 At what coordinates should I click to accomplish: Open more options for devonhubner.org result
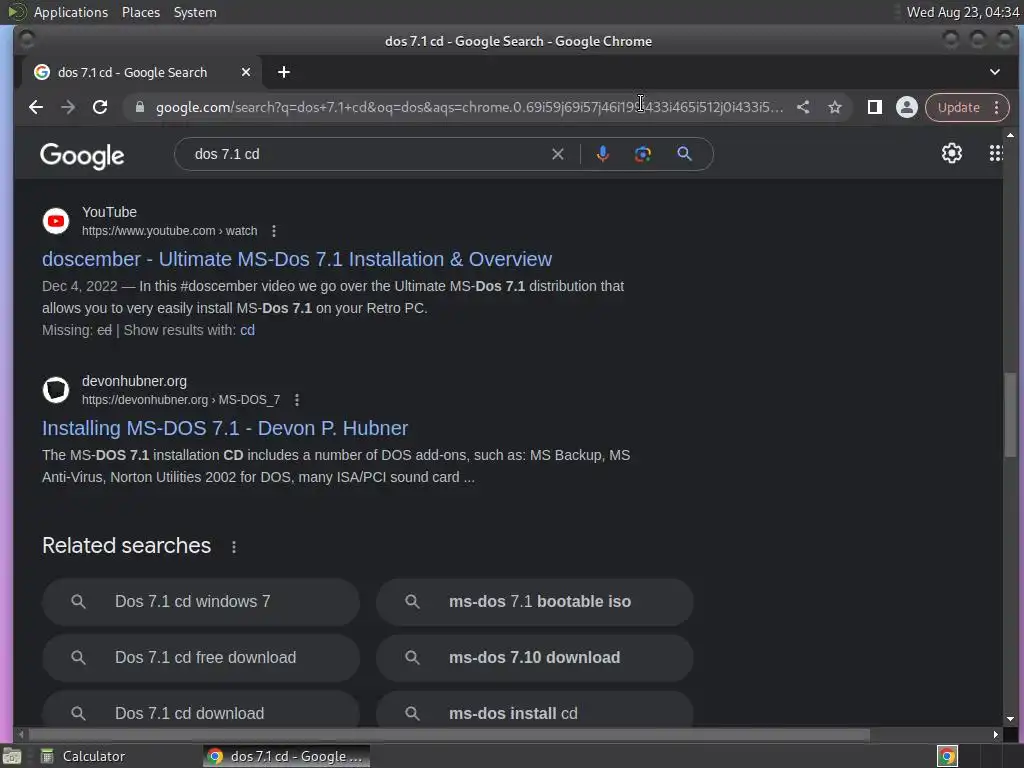[x=297, y=400]
